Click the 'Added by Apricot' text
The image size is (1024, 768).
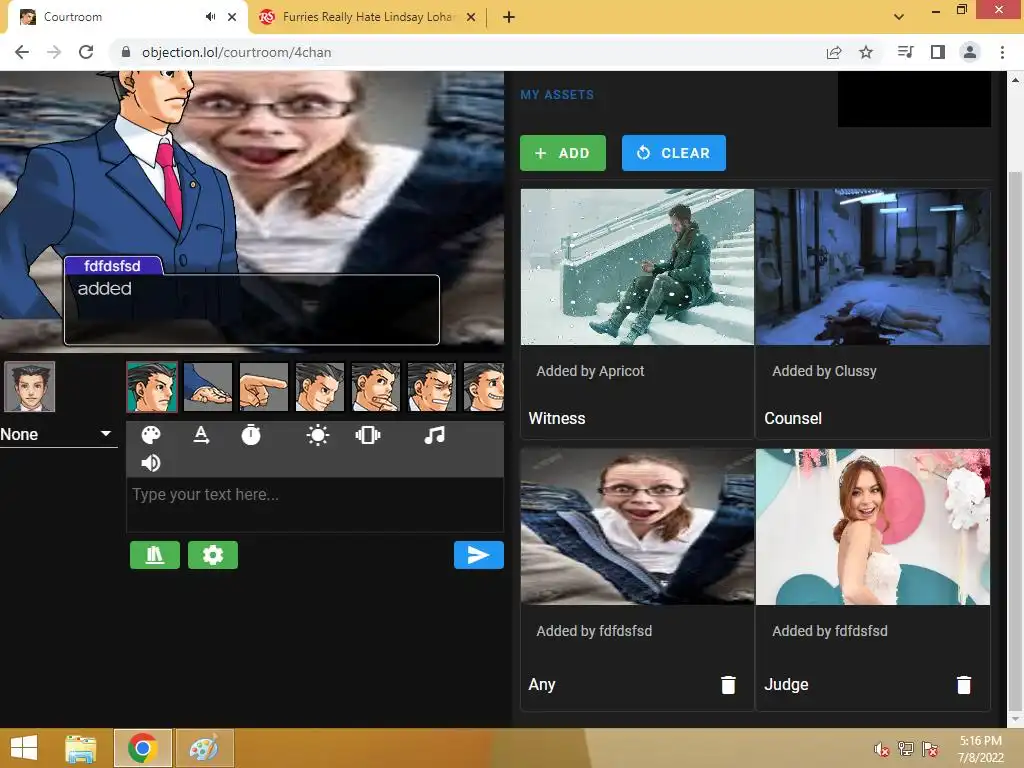[590, 371]
